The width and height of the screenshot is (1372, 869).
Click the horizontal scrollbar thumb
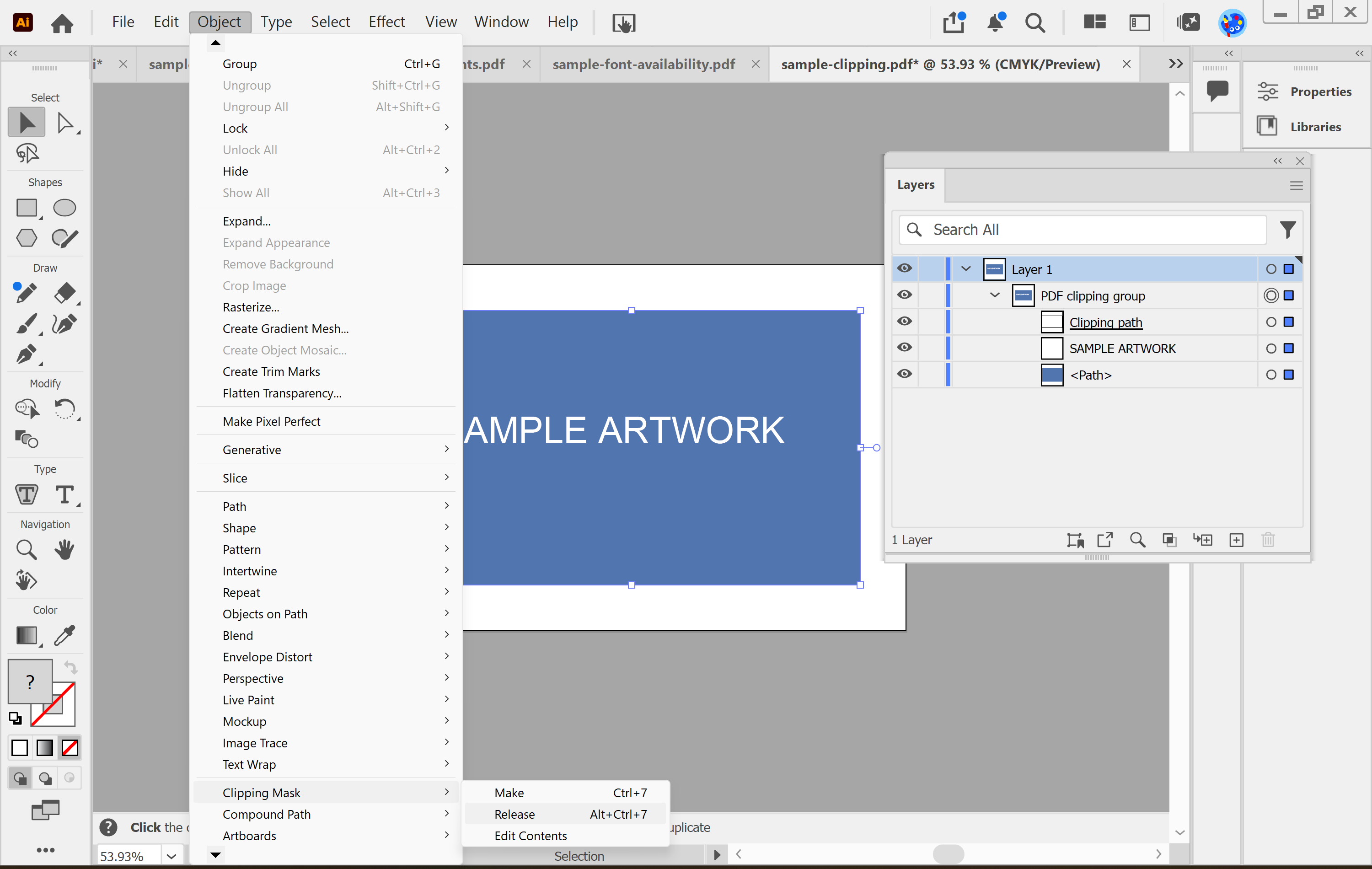[948, 853]
